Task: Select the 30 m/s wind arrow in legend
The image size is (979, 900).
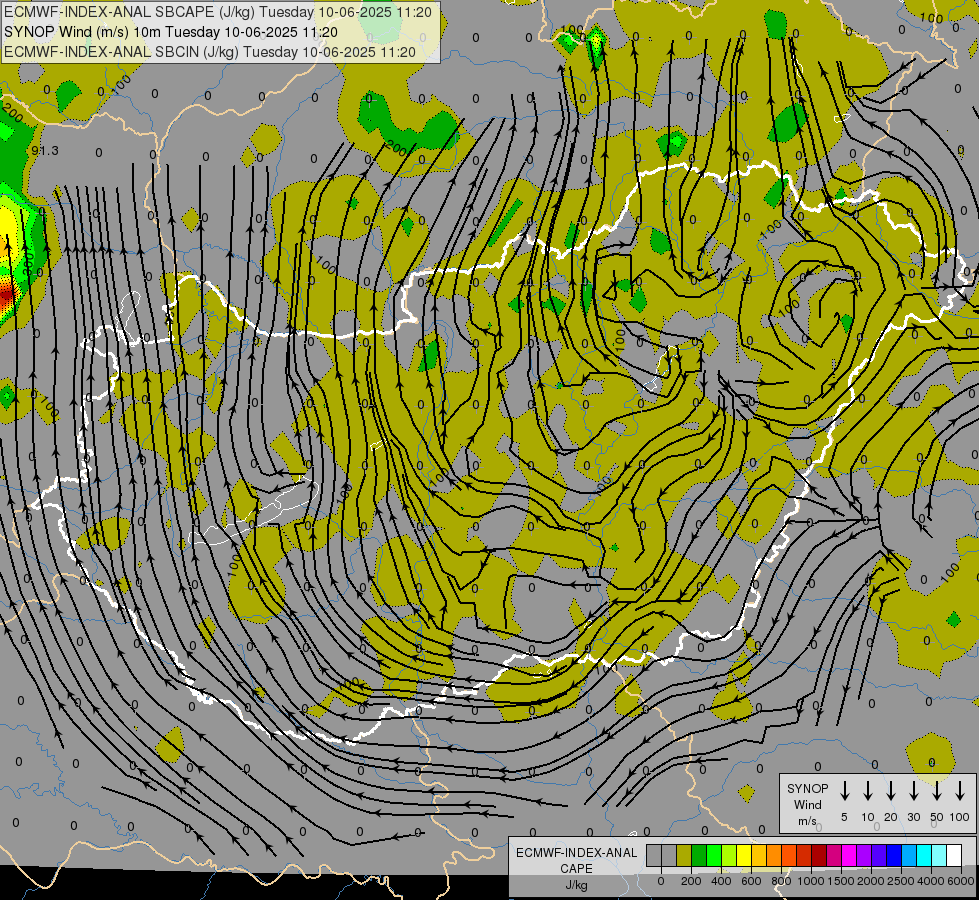Action: point(914,790)
